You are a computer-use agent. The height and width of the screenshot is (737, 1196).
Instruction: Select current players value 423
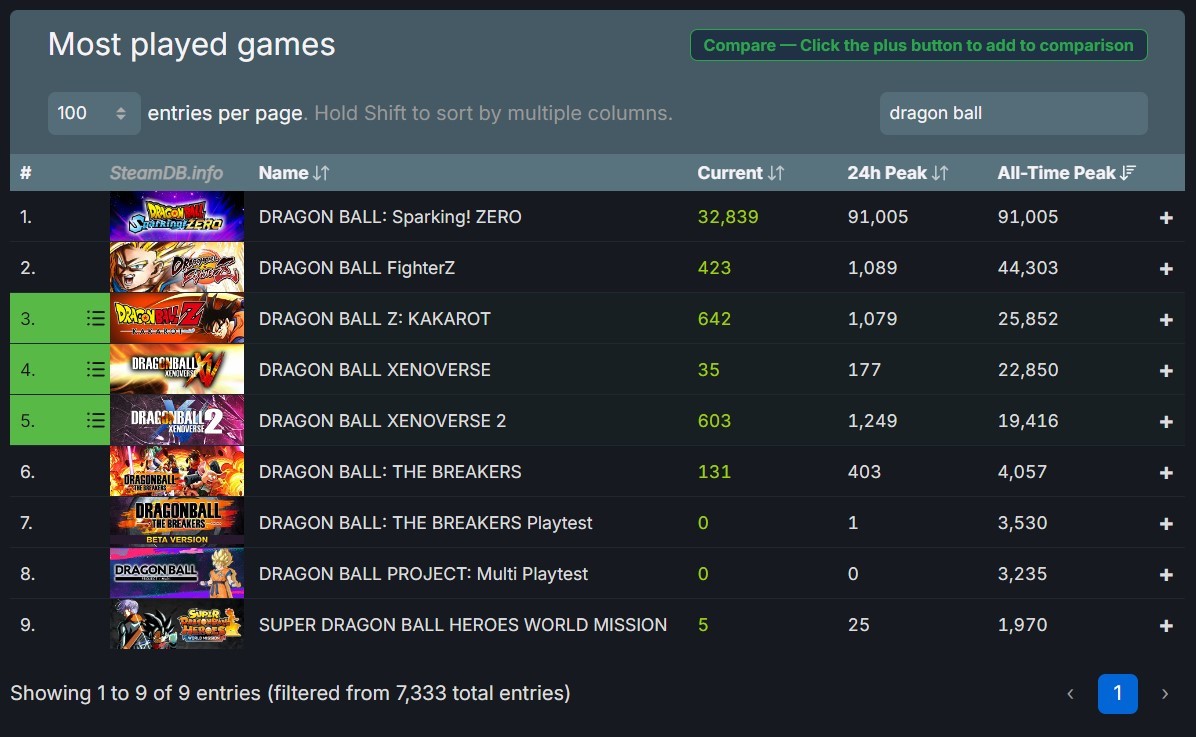pyautogui.click(x=714, y=268)
